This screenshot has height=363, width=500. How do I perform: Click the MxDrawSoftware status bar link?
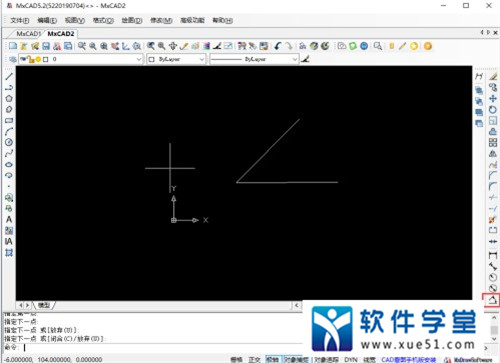tap(473, 359)
